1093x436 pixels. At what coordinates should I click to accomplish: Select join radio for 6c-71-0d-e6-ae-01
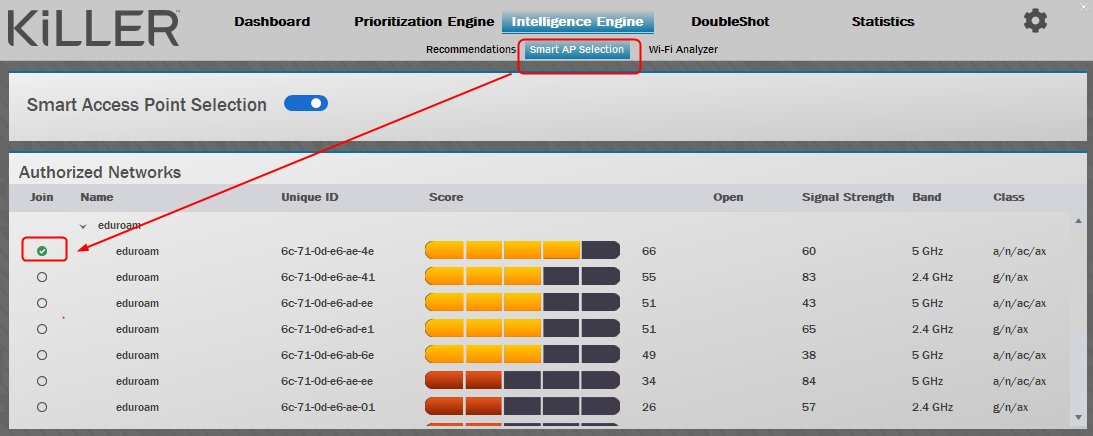42,407
